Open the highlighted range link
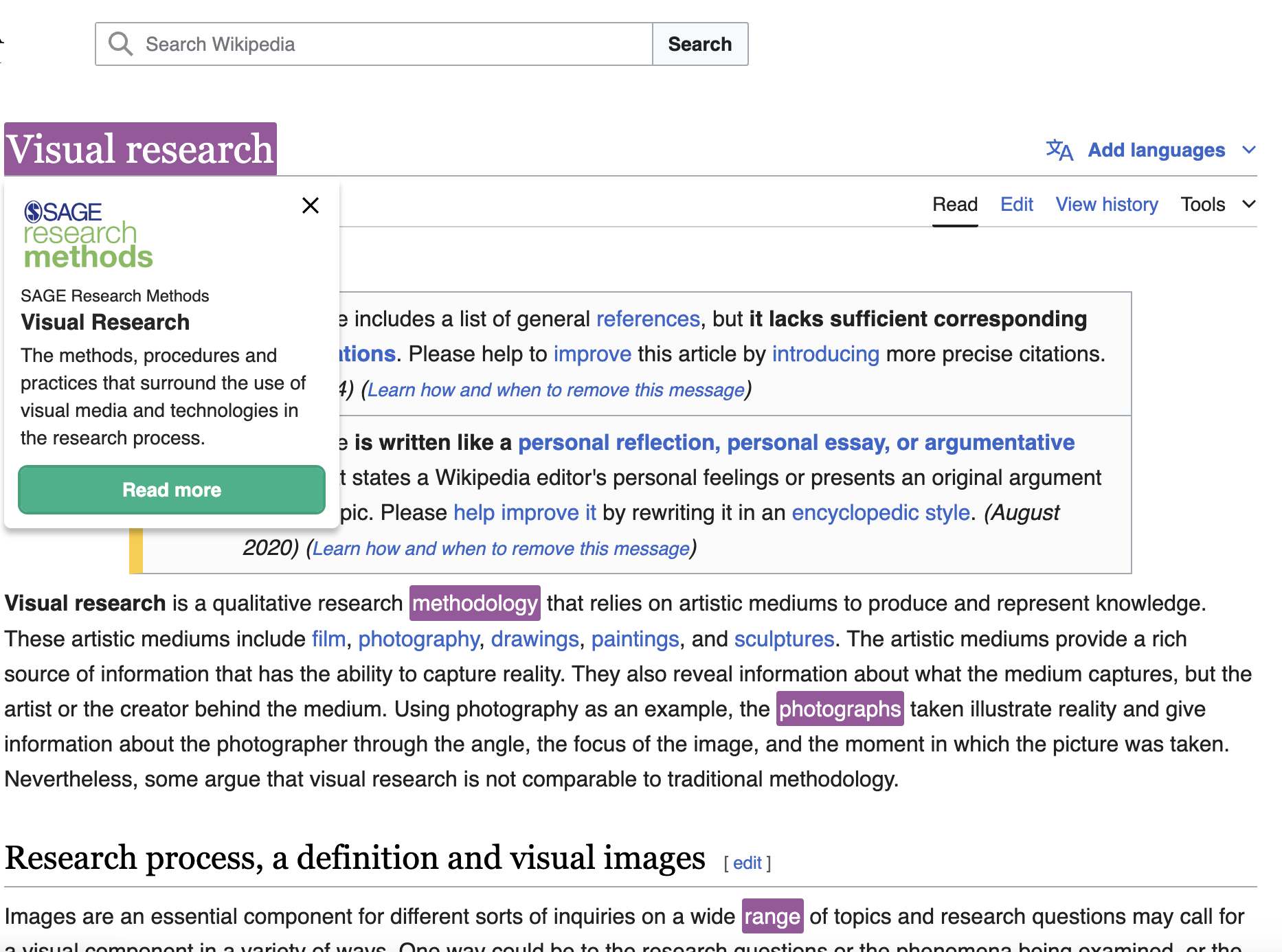This screenshot has height=952, width=1282. tap(772, 916)
